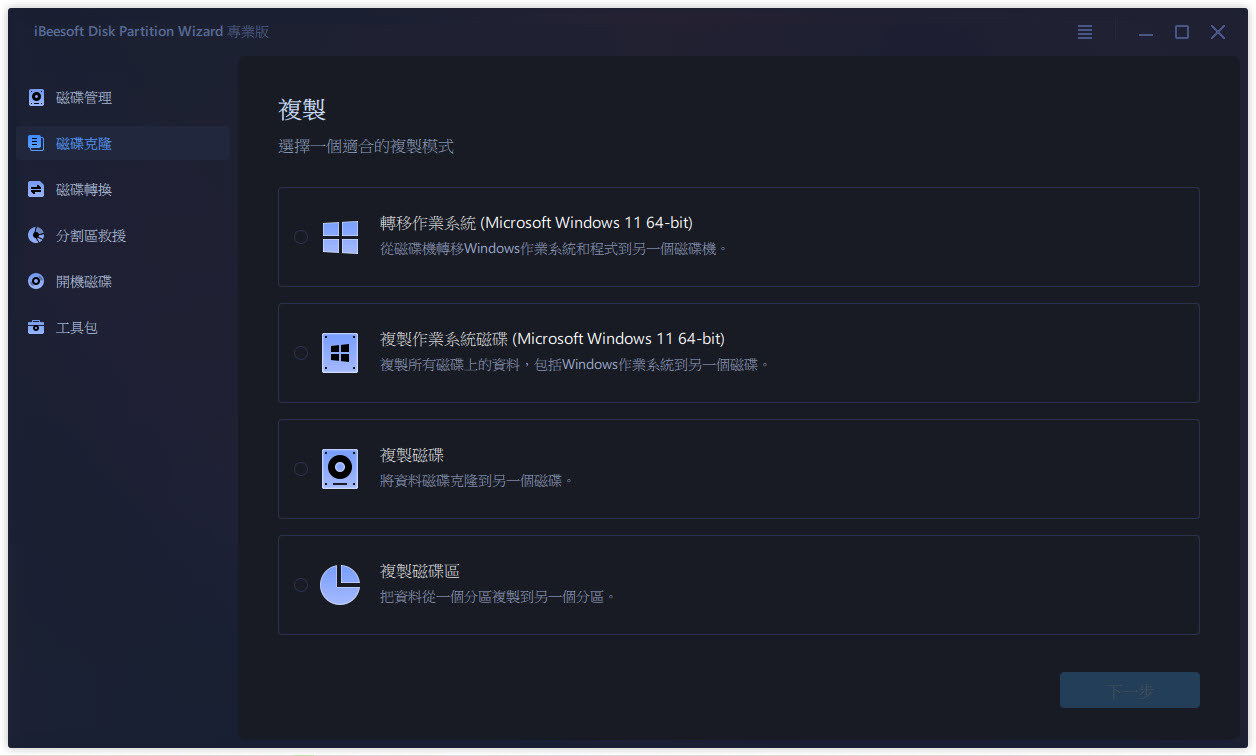Click the 複製磁碟區 option title
This screenshot has width=1256, height=756.
point(420,571)
